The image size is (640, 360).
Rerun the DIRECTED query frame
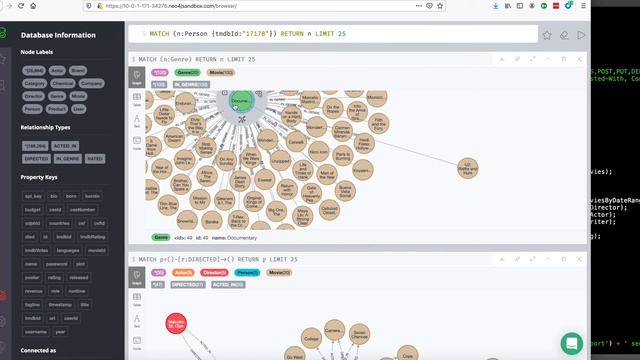[564, 259]
